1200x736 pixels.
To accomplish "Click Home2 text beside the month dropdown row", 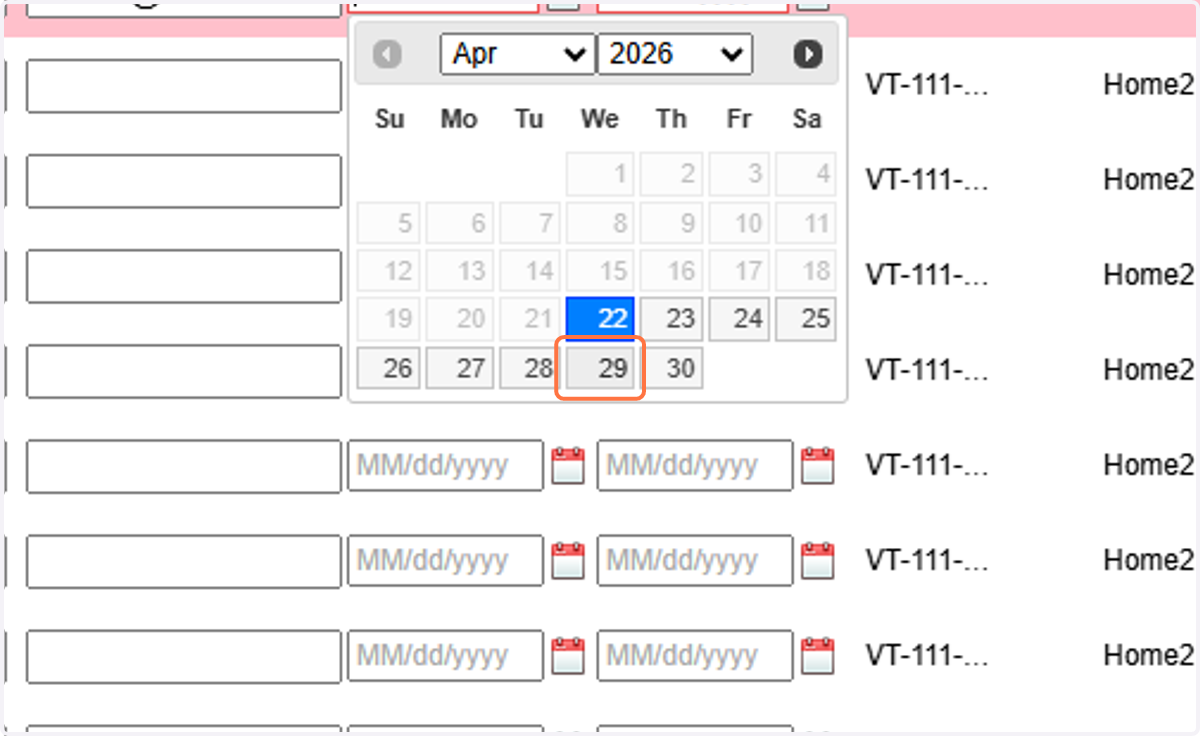I will point(1149,85).
